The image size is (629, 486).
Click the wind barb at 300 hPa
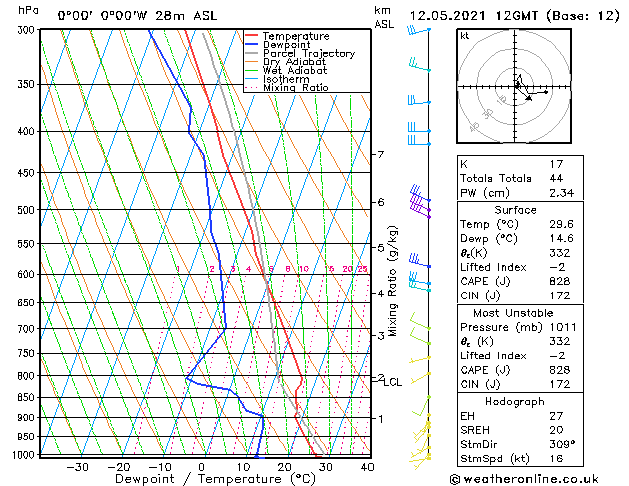click(x=419, y=30)
